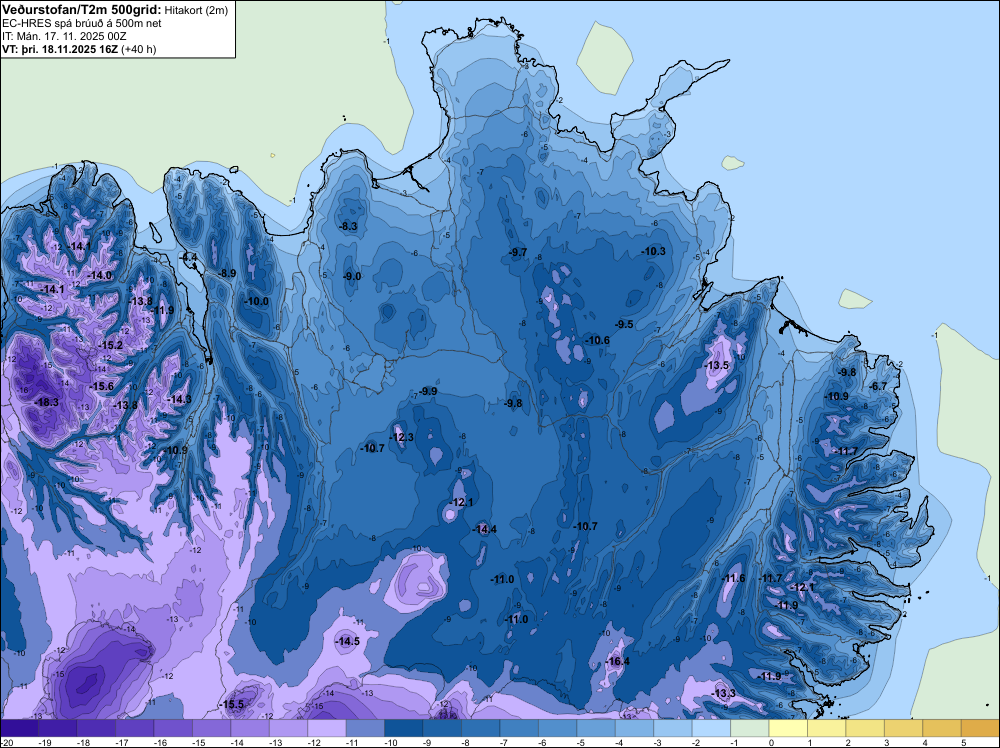Click the legend swatch between -19 and -18
1000x748 pixels.
point(57,728)
